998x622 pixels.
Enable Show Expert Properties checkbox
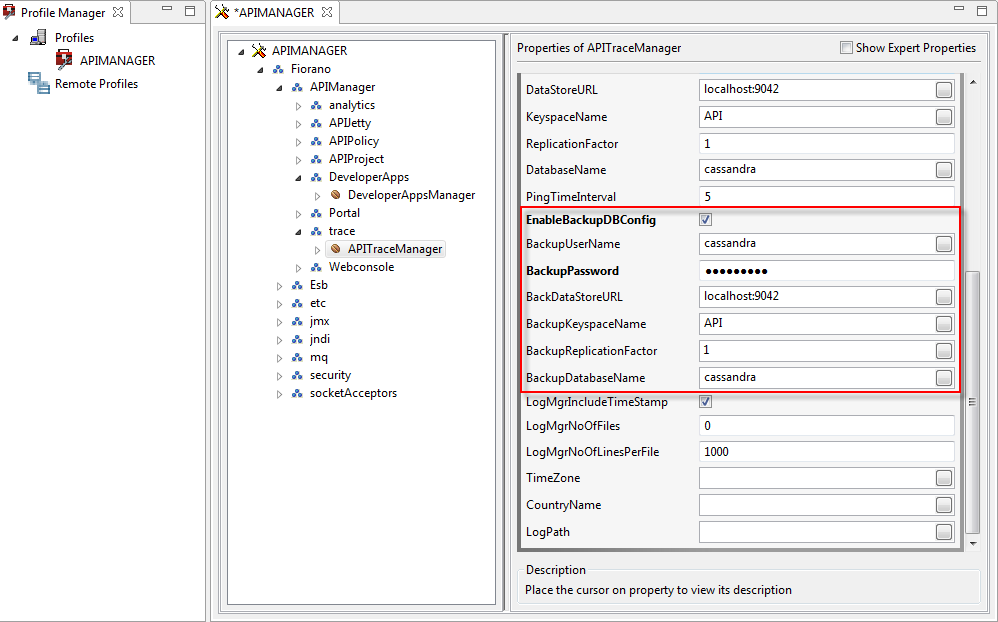[846, 48]
